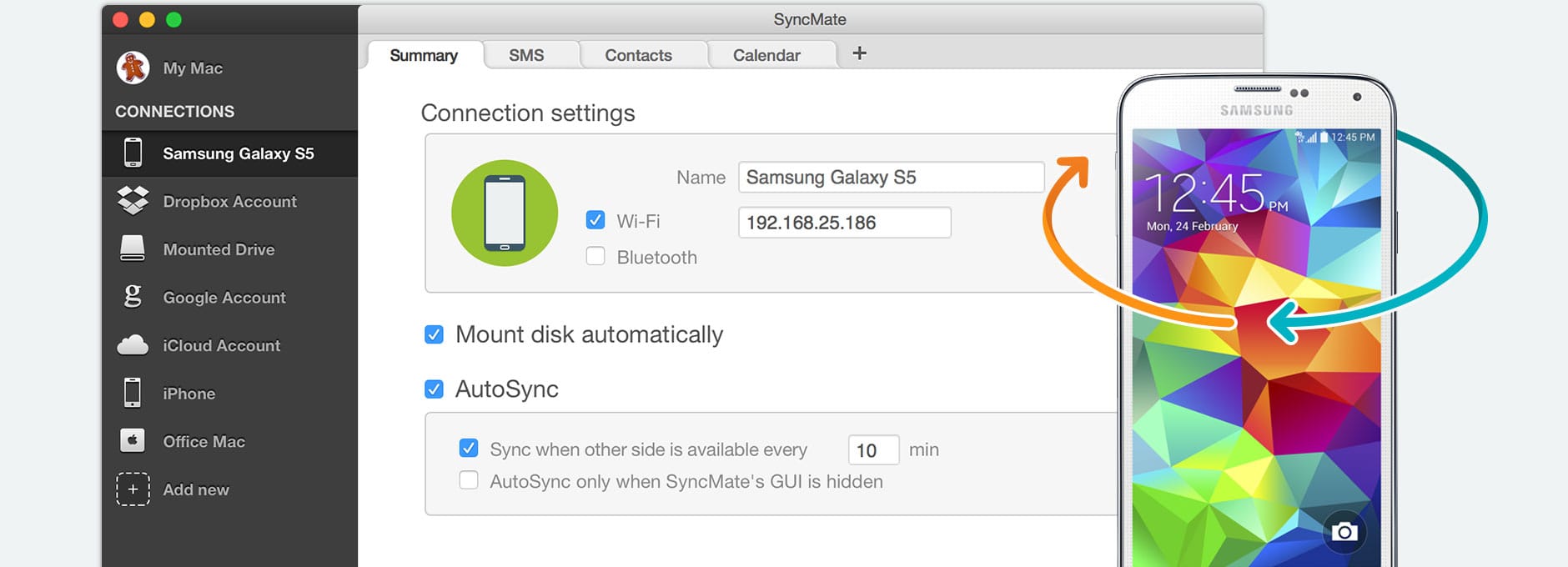Screen dimensions: 1568x567
Task: Close the SyncMate window (red button)
Action: pos(120,20)
